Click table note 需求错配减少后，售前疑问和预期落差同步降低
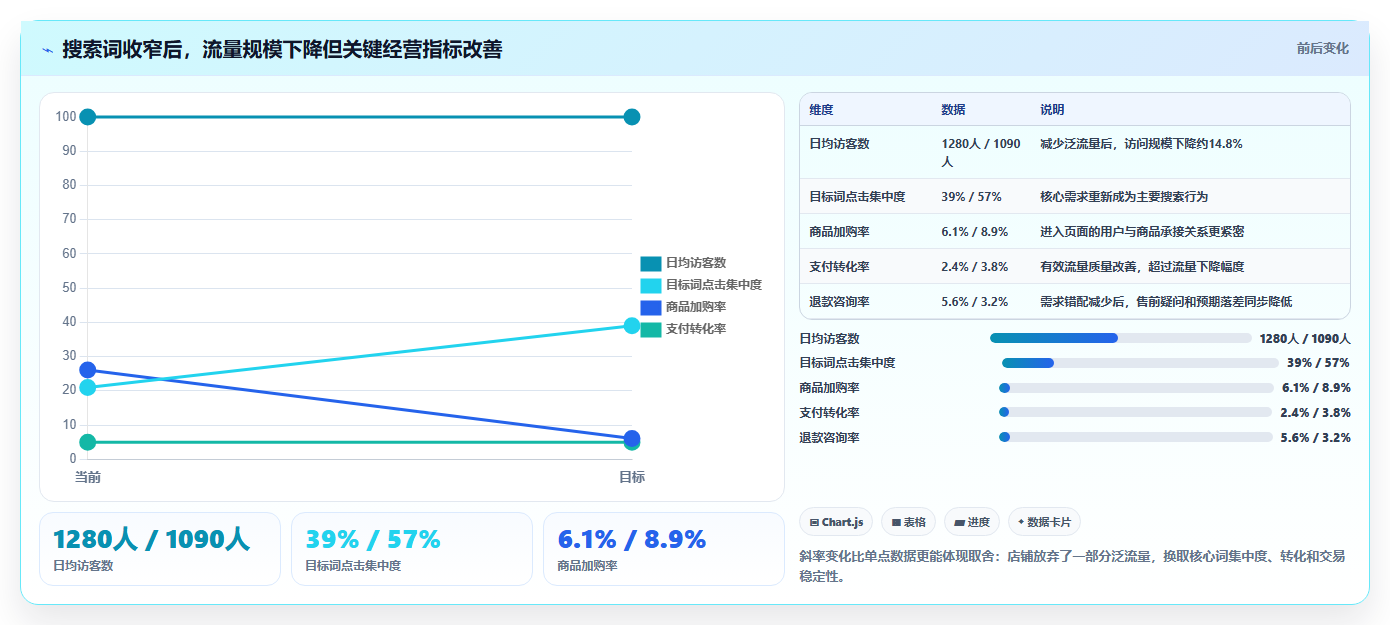The image size is (1390, 625). (1166, 302)
